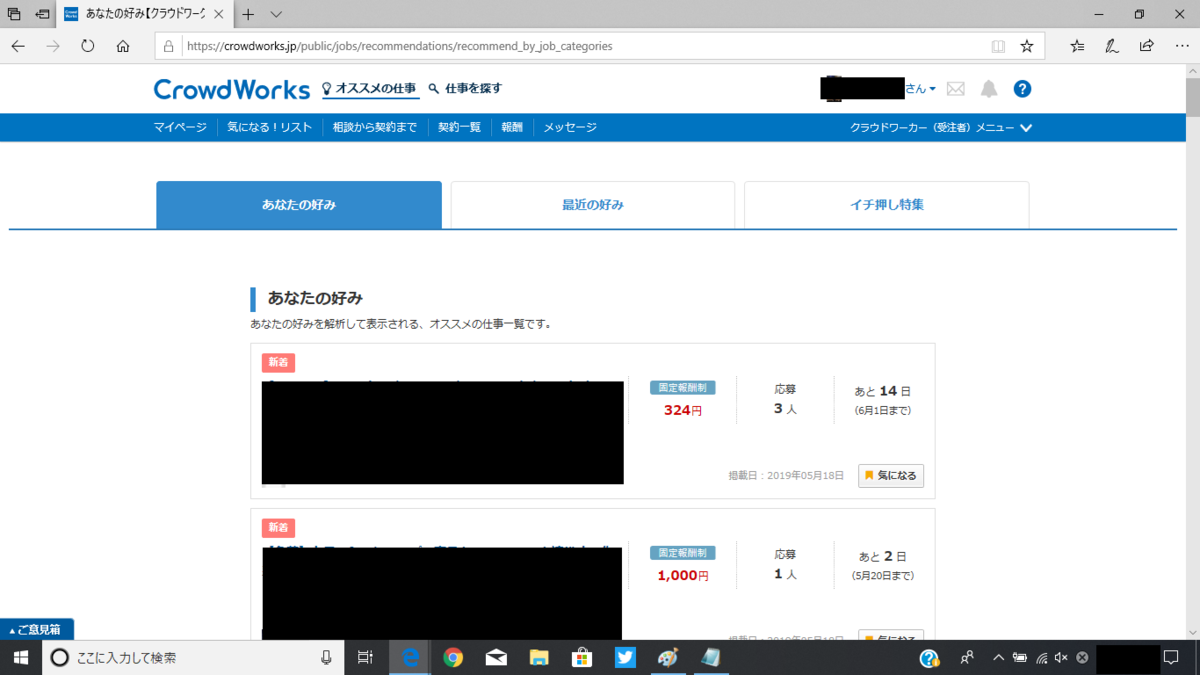Switch to イチ押し特集 tab

(887, 205)
